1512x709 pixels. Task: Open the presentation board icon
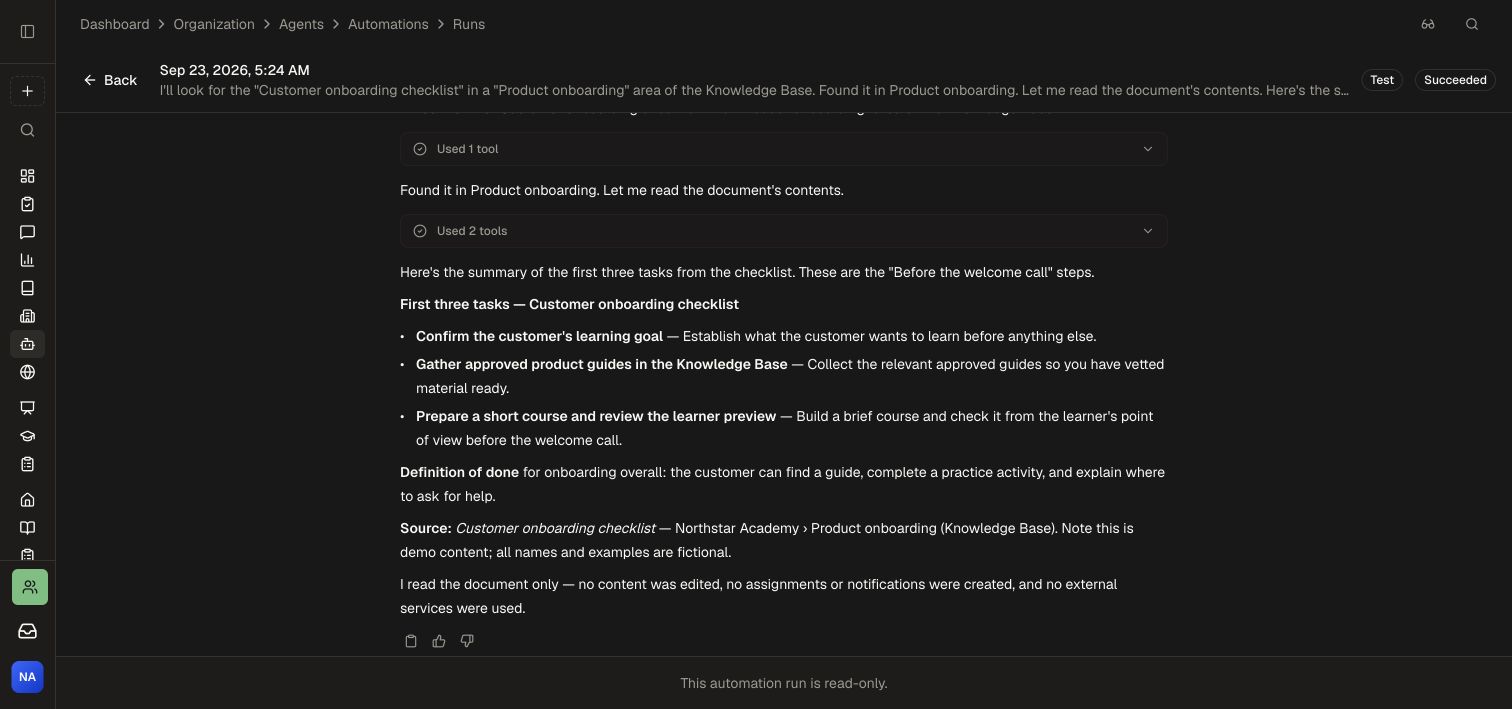(x=28, y=408)
